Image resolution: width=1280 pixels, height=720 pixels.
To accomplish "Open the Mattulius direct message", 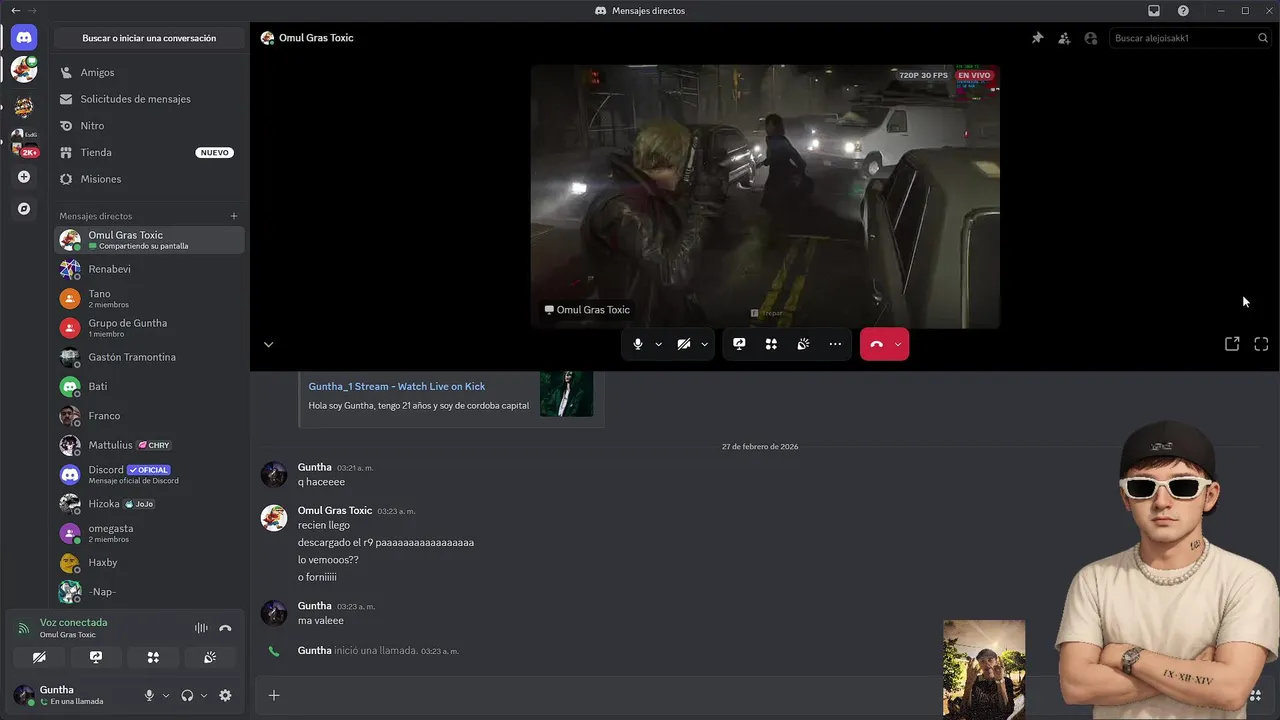I will pos(149,445).
